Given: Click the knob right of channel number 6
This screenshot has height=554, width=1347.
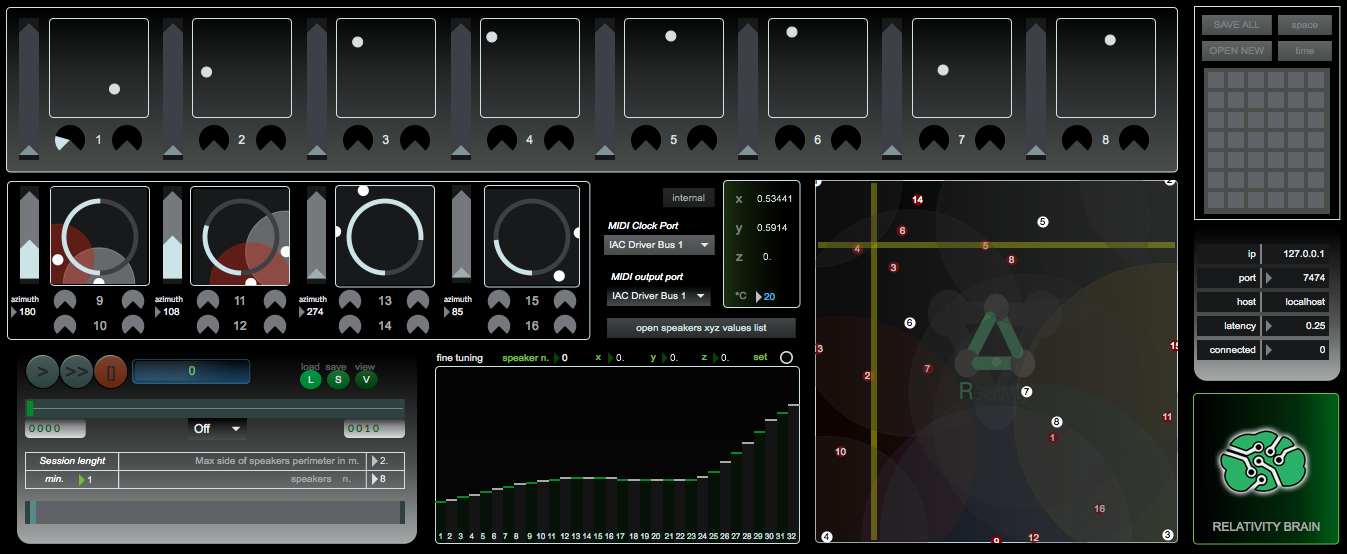Looking at the screenshot, I should 847,139.
